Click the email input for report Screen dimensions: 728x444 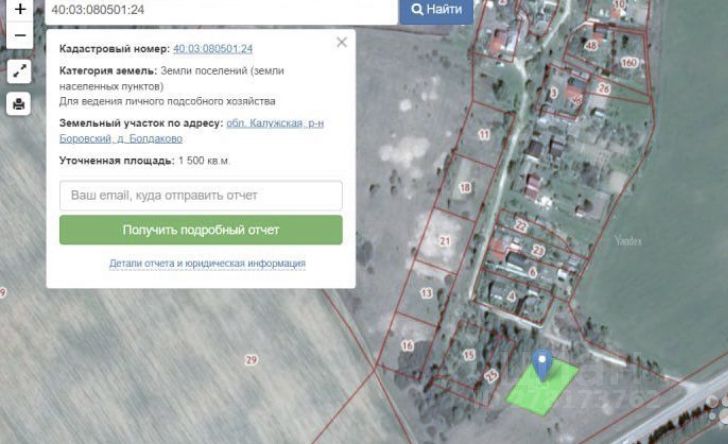[201, 196]
